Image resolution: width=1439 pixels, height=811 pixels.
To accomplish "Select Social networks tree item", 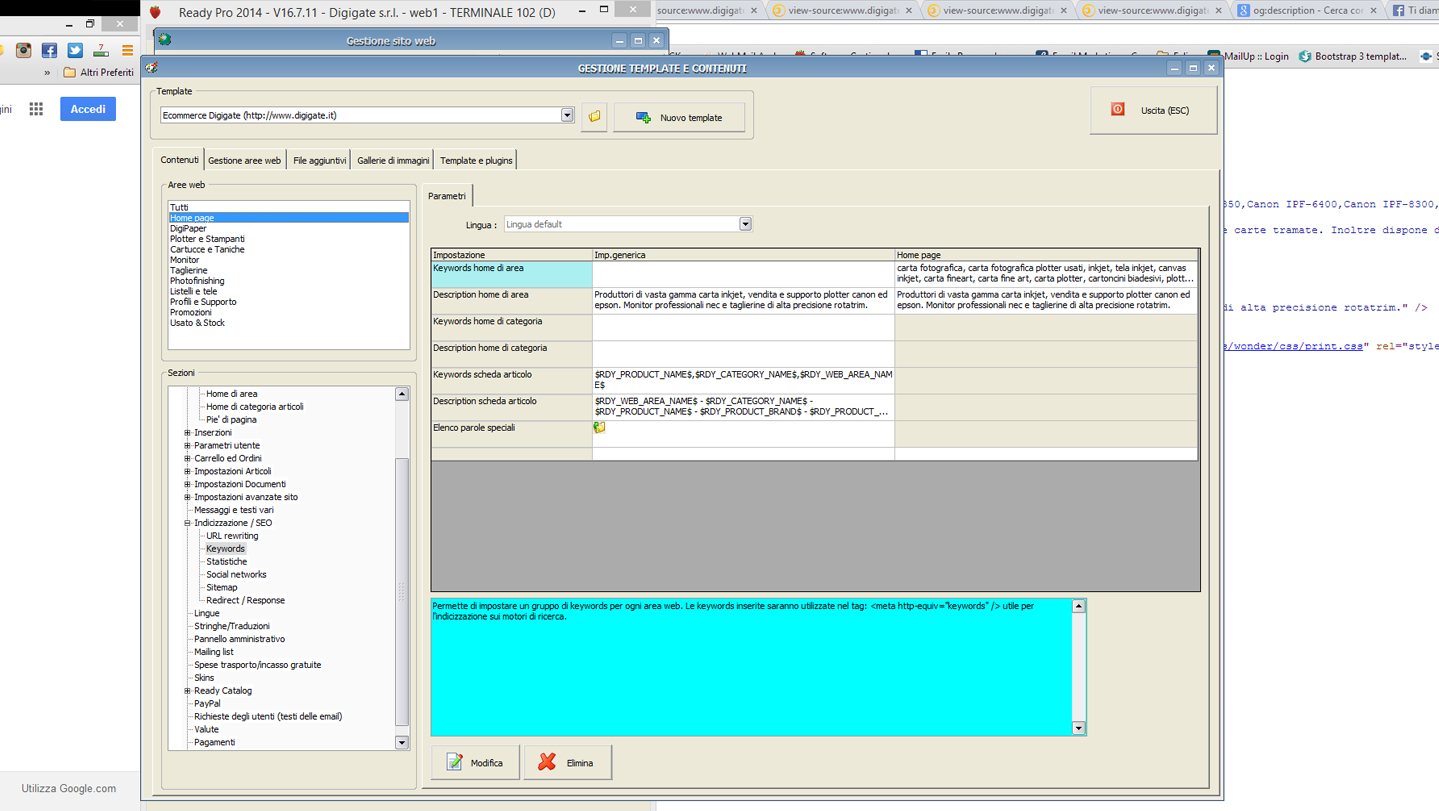I will (x=236, y=575).
